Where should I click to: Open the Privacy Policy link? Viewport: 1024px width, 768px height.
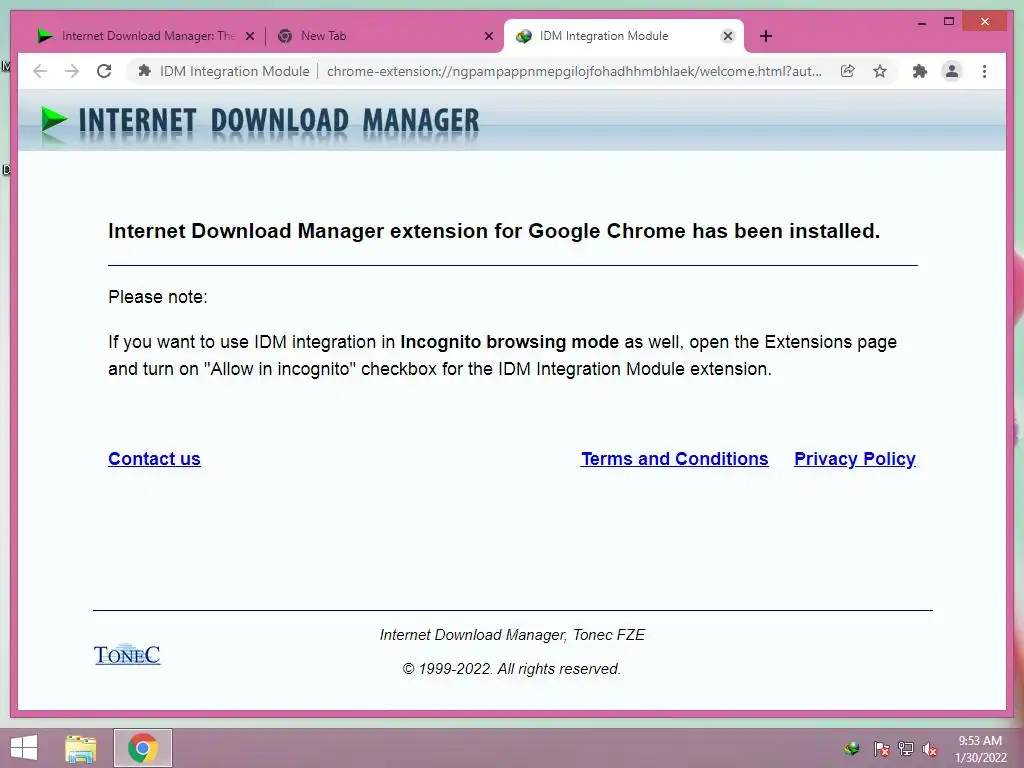tap(854, 459)
